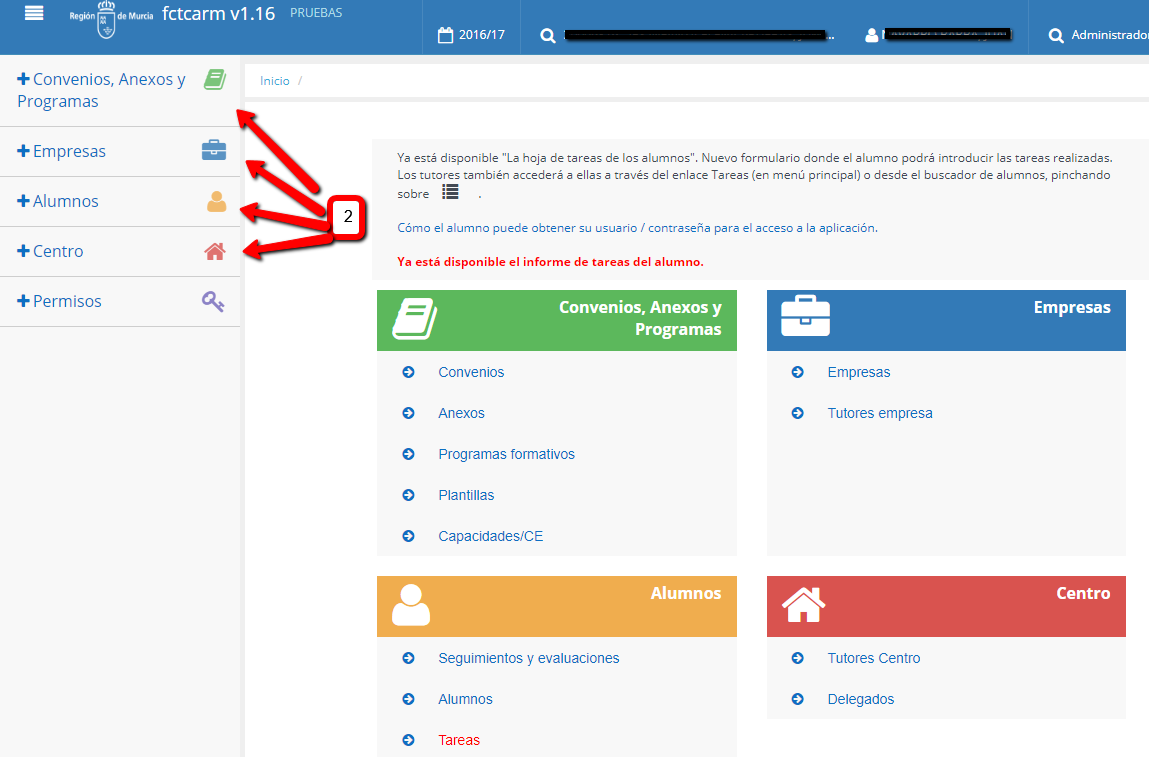Click the blue briefcase icon in sidebar
The width and height of the screenshot is (1149, 757).
214,151
